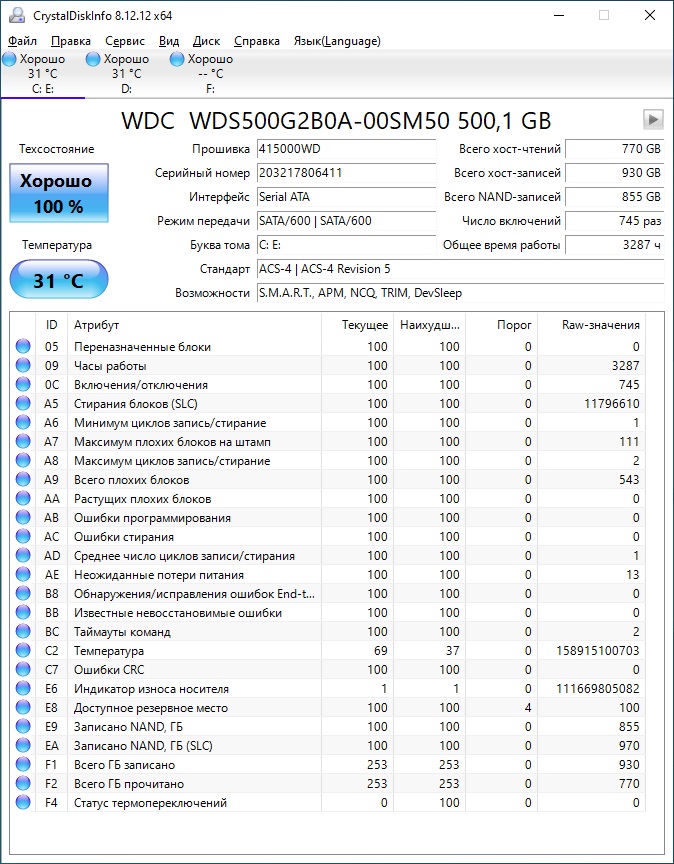Select the C: E: disk status orb
This screenshot has height=864, width=674.
[9, 60]
